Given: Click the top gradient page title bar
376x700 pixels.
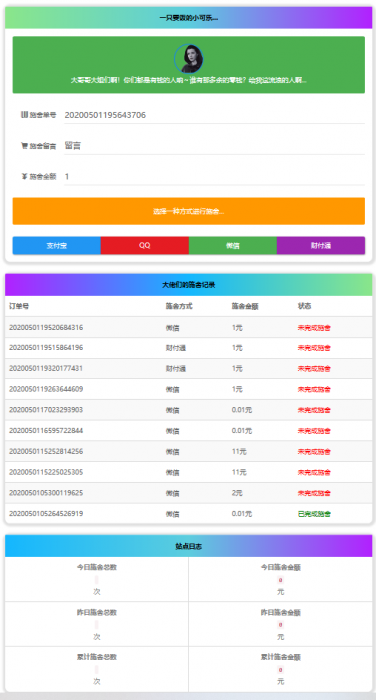Looking at the screenshot, I should click(x=188, y=18).
